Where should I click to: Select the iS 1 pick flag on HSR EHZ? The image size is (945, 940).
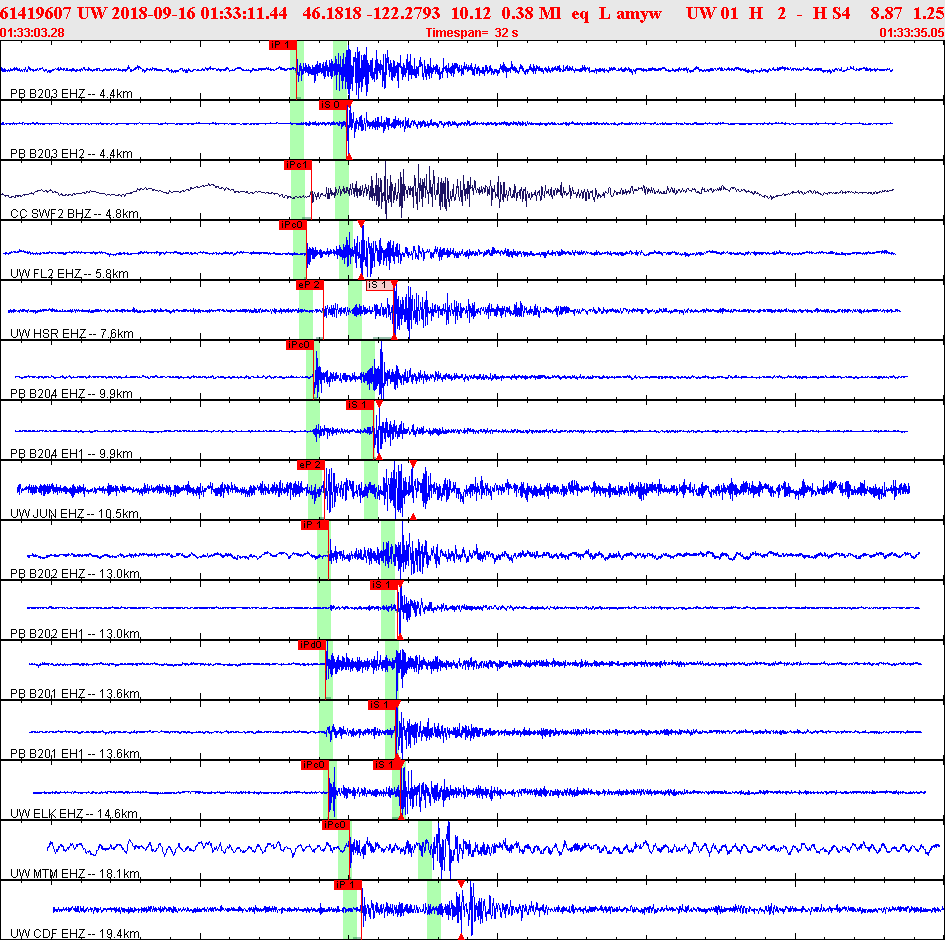[x=380, y=285]
